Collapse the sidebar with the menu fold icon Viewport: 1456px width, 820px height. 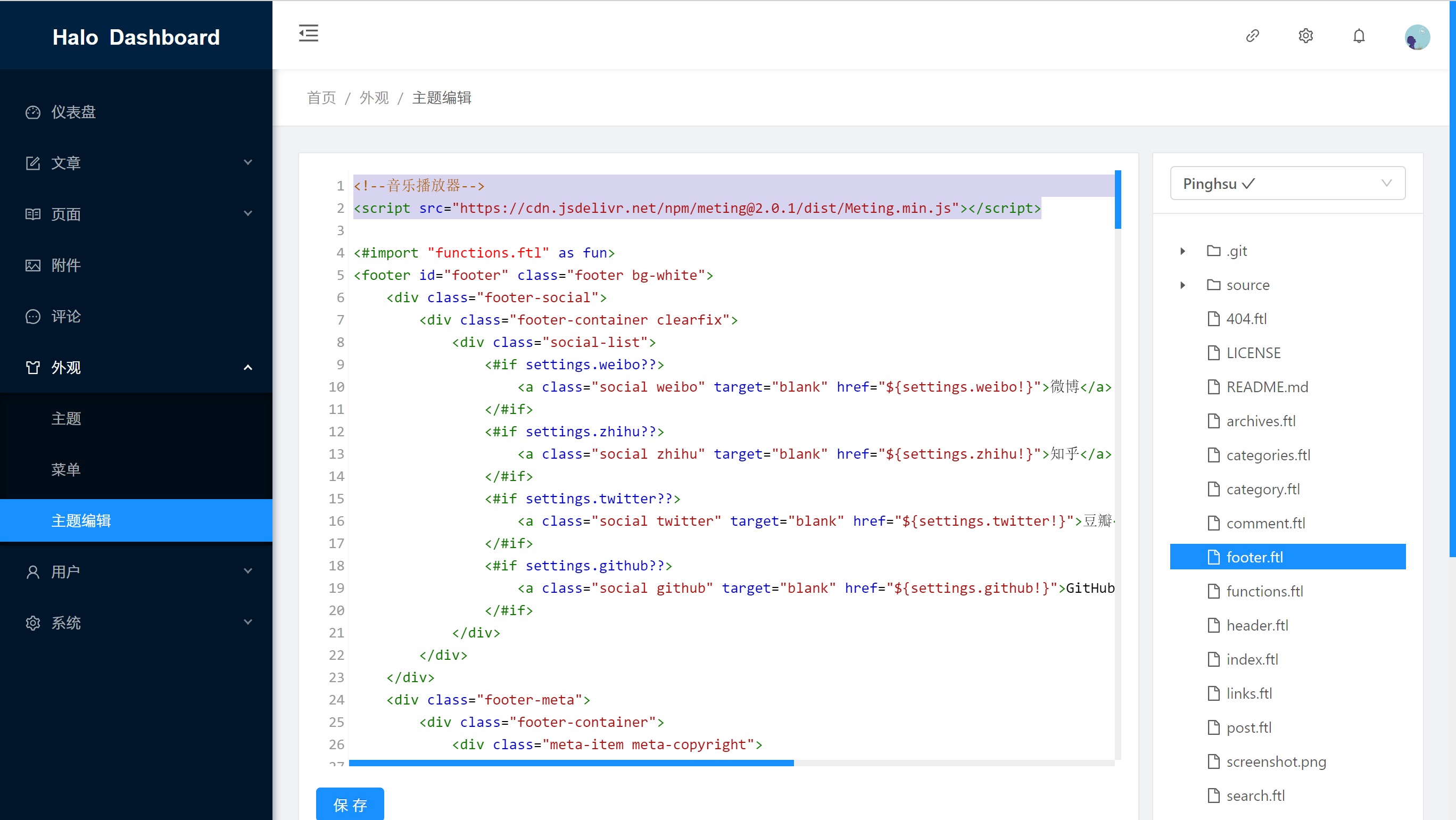(x=309, y=34)
